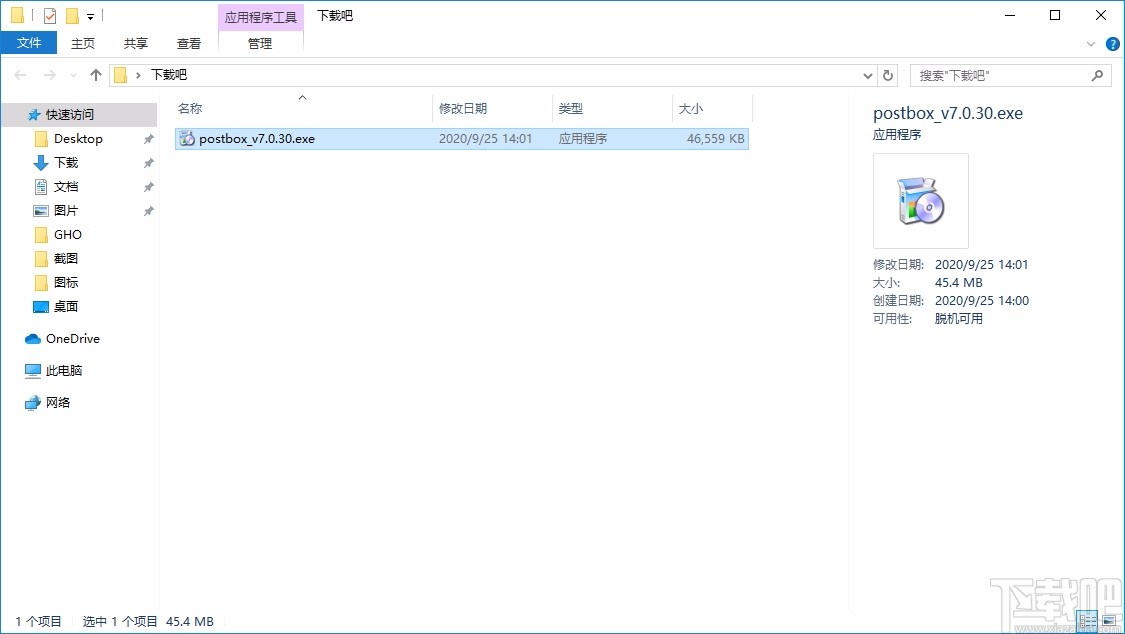Screen dimensions: 1125x634
Task: Open the 截图 folder in sidebar
Action: click(65, 258)
